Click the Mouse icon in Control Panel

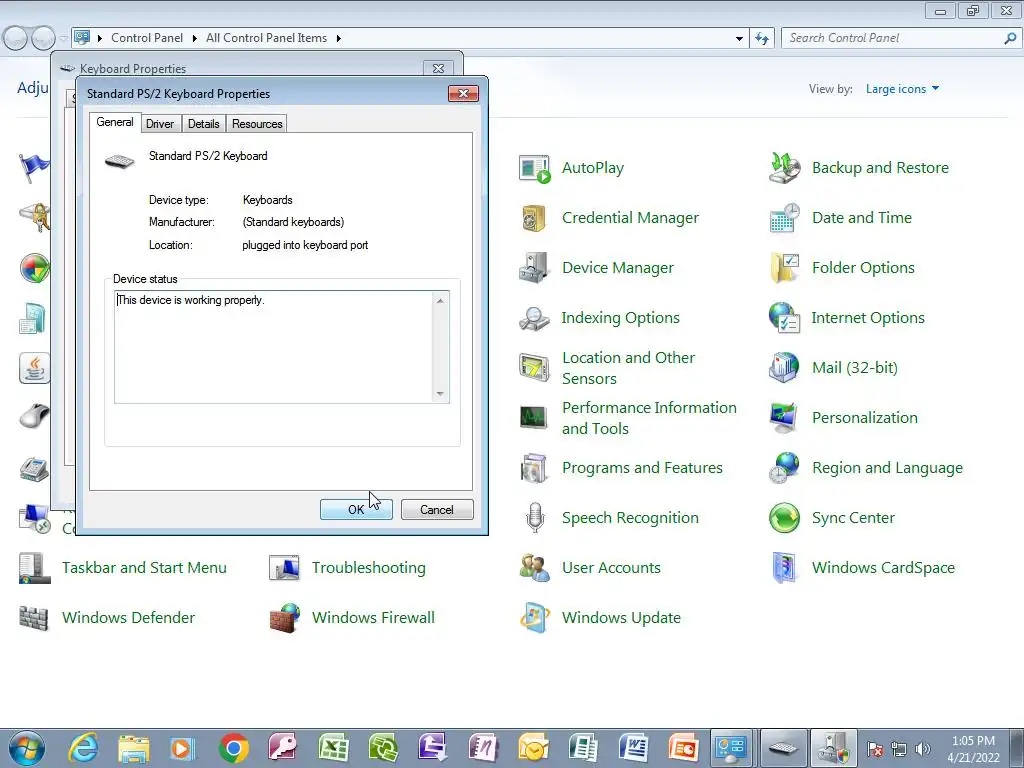pyautogui.click(x=34, y=416)
